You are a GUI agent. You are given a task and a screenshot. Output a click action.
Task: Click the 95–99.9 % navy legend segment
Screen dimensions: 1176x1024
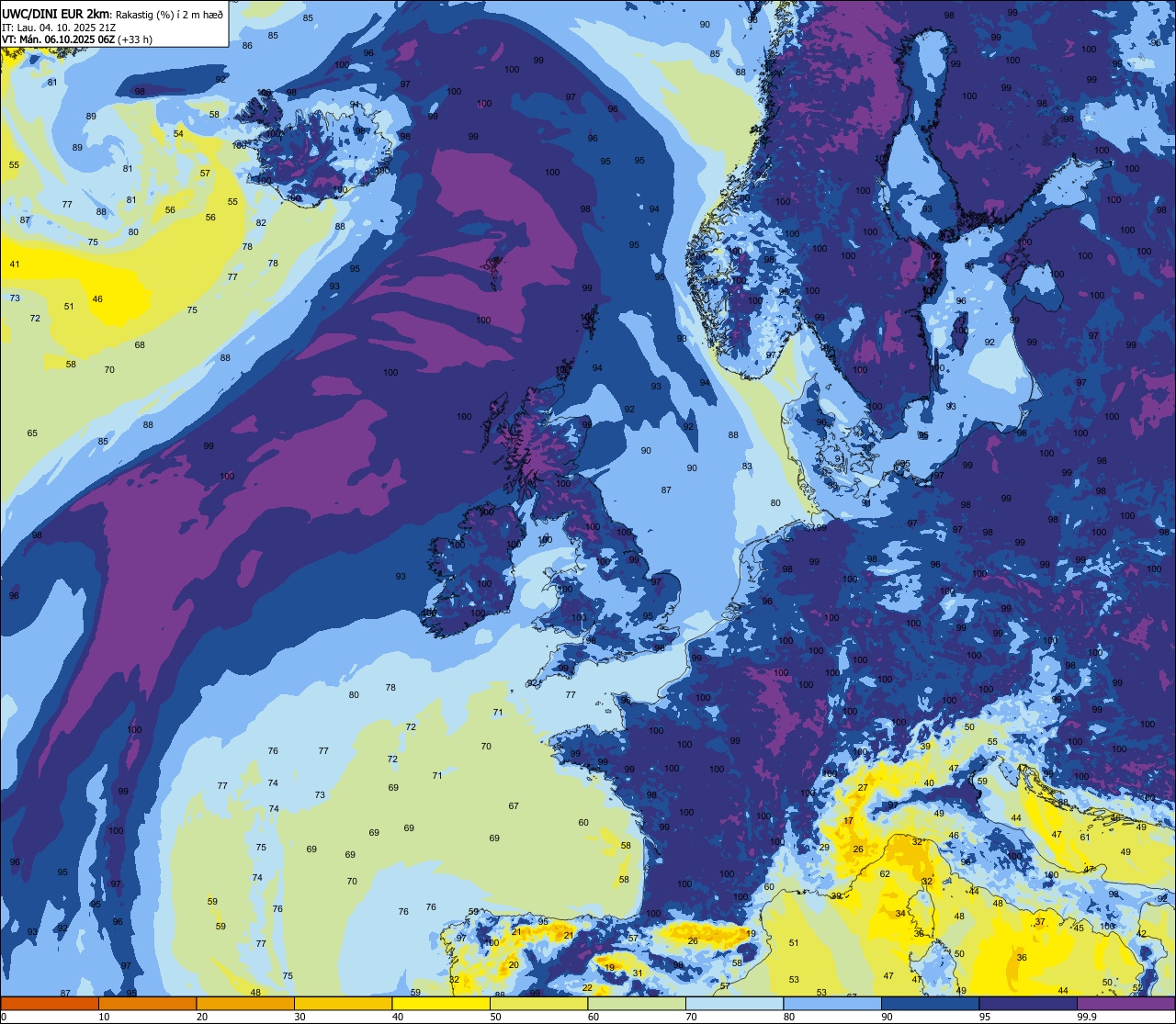[1028, 1003]
